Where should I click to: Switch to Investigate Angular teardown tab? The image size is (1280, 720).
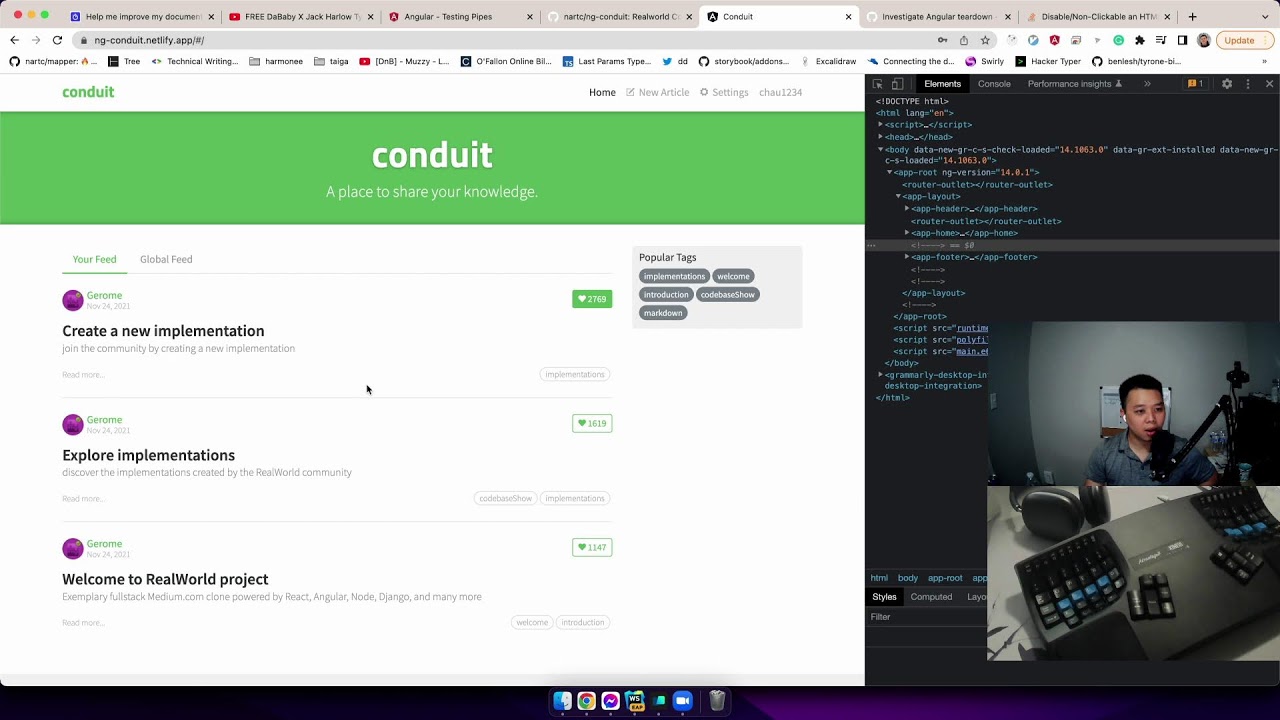click(937, 16)
